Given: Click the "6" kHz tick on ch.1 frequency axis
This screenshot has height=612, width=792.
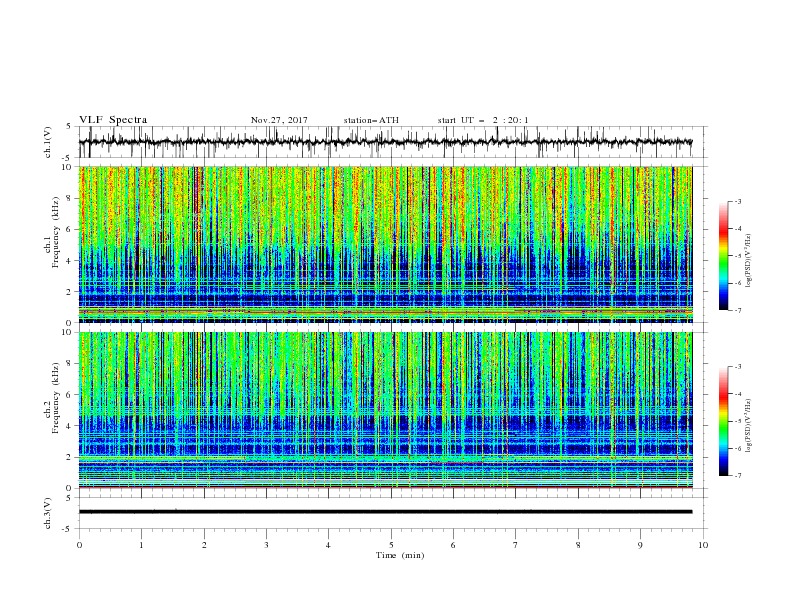Looking at the screenshot, I should point(70,229).
